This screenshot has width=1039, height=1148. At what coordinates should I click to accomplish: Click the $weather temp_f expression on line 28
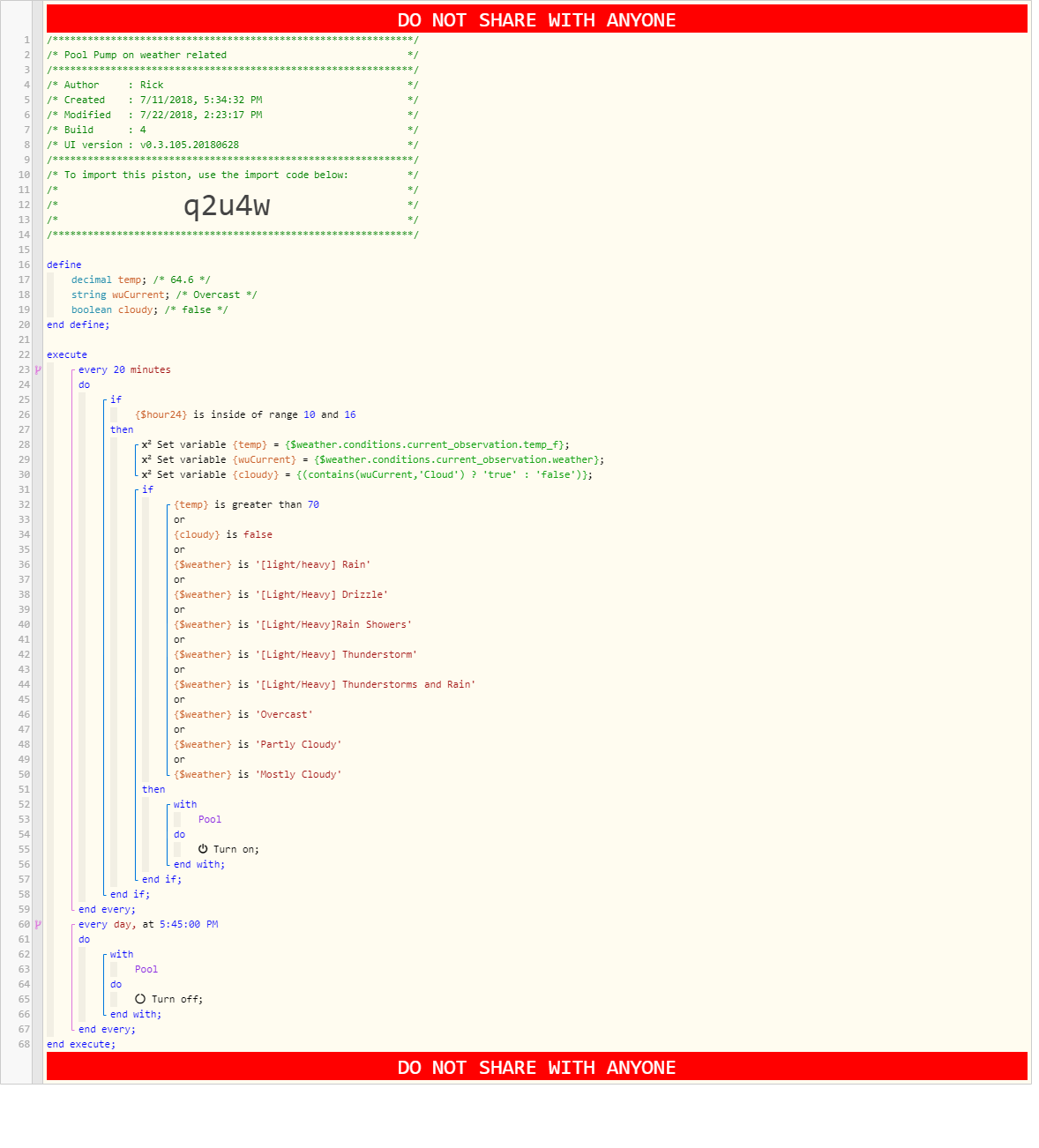pos(427,444)
